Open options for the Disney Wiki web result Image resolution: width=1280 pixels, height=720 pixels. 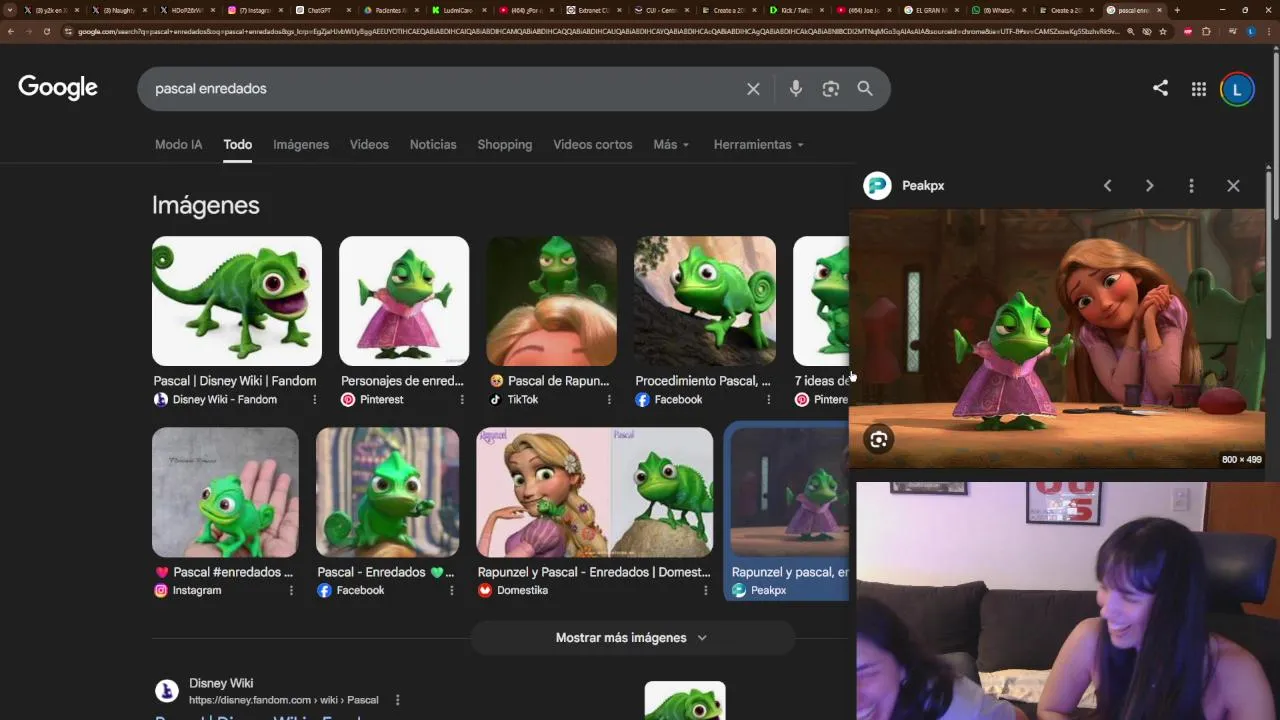pyautogui.click(x=397, y=700)
